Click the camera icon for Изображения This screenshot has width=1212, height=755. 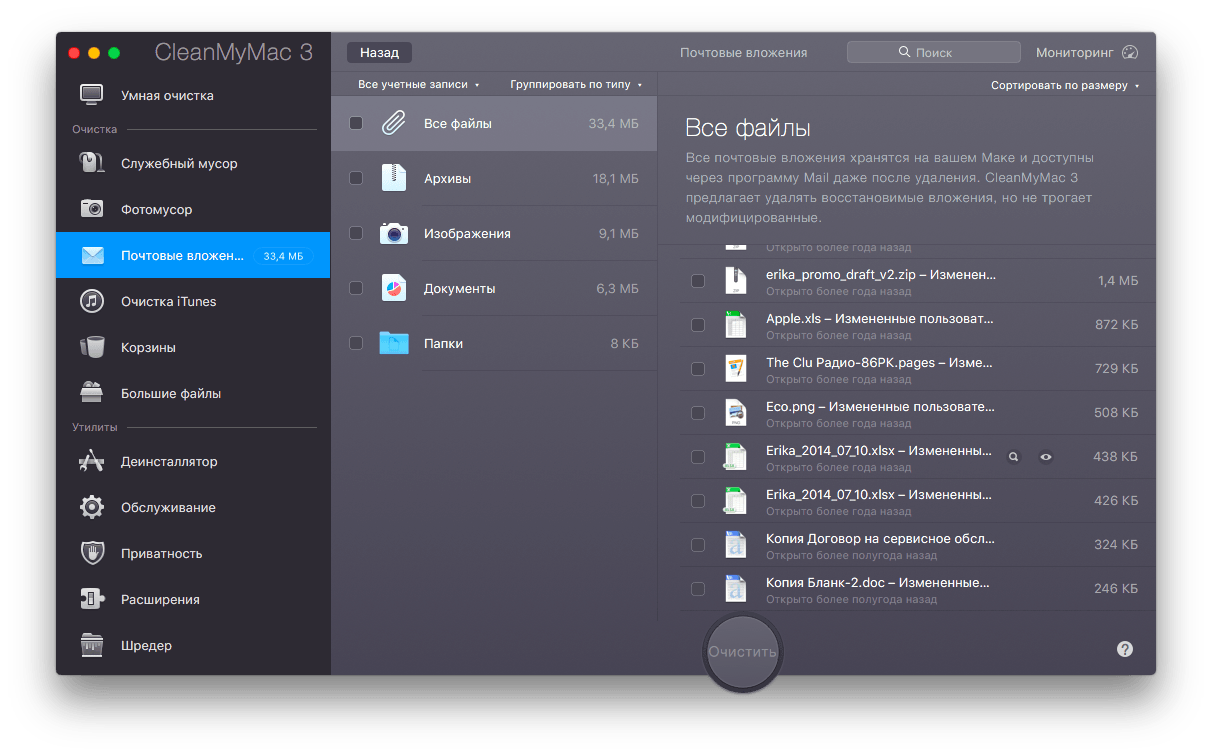coord(394,233)
